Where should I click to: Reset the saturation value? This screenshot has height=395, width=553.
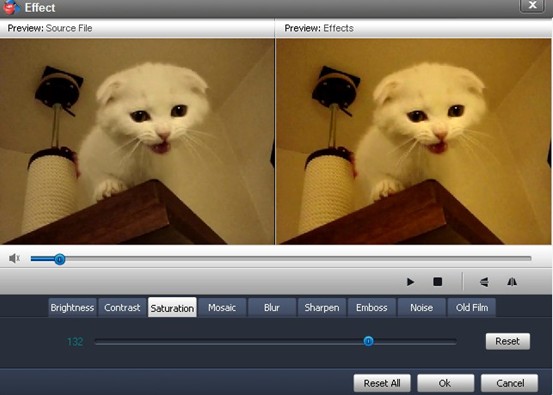pos(508,341)
